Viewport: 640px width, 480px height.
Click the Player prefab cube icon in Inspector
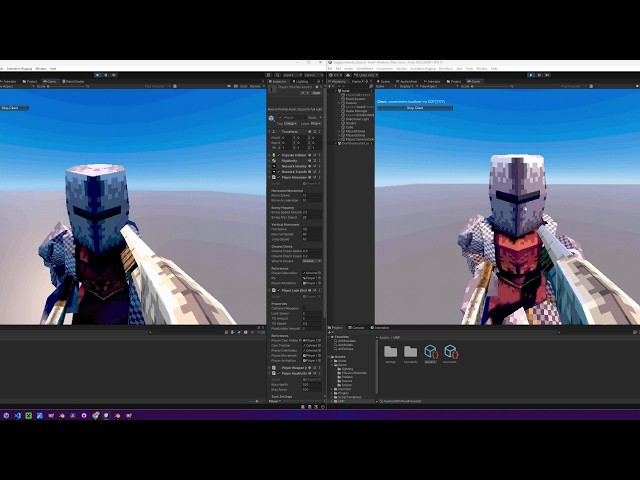coord(271,118)
